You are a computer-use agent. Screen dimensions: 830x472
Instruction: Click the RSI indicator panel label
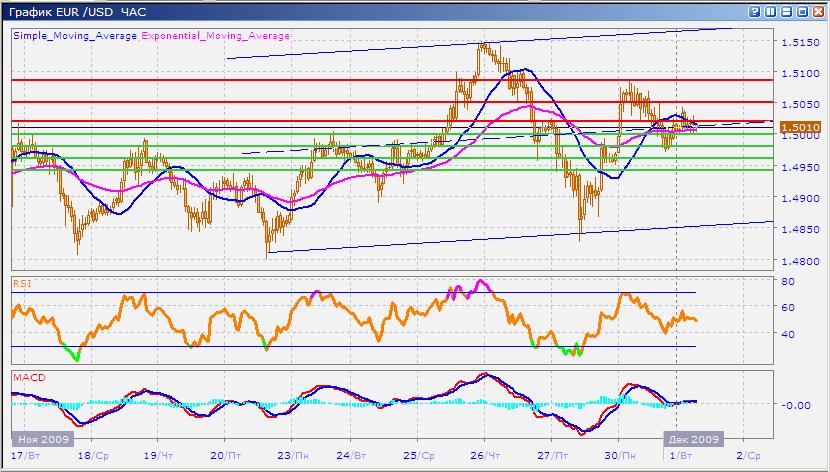pos(20,284)
